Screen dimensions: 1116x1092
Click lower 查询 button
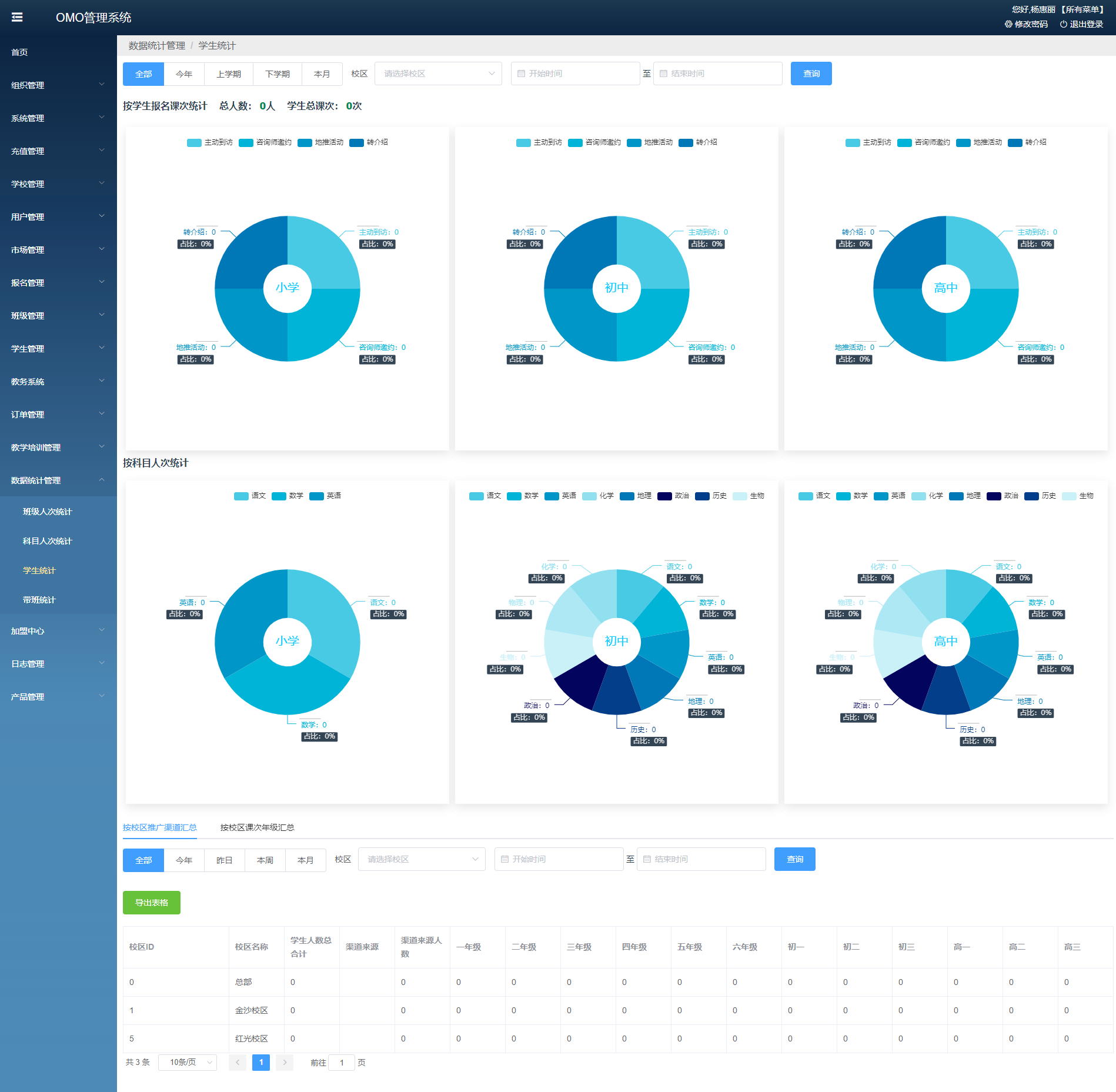point(795,859)
